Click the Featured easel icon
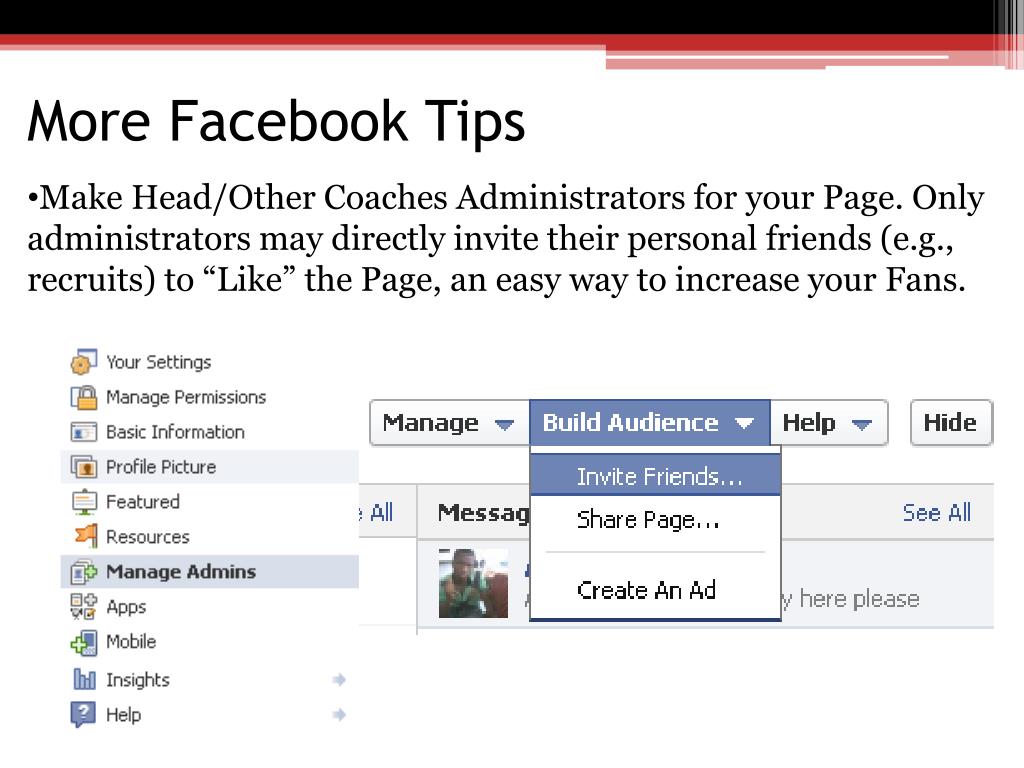Screen dimensions: 1024x768 (84, 502)
